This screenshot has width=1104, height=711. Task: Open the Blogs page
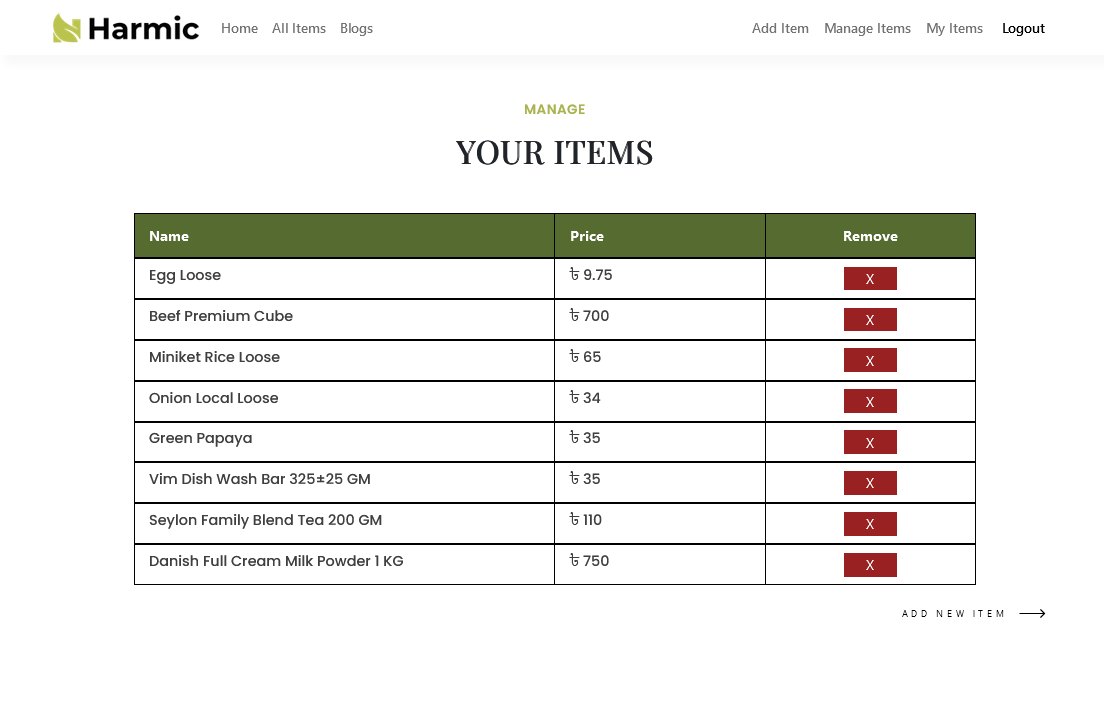pyautogui.click(x=356, y=28)
